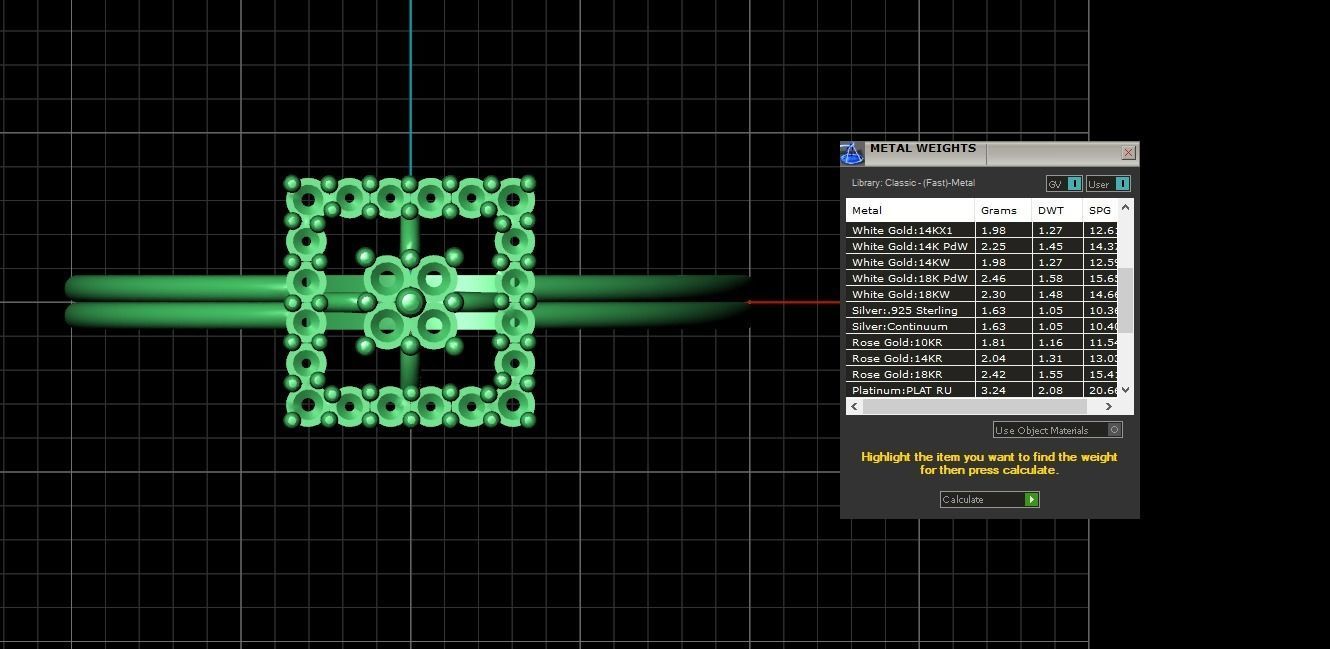Viewport: 1330px width, 649px height.
Task: Click the horizontal scrollbar thumb in the metal list
Action: [x=975, y=406]
